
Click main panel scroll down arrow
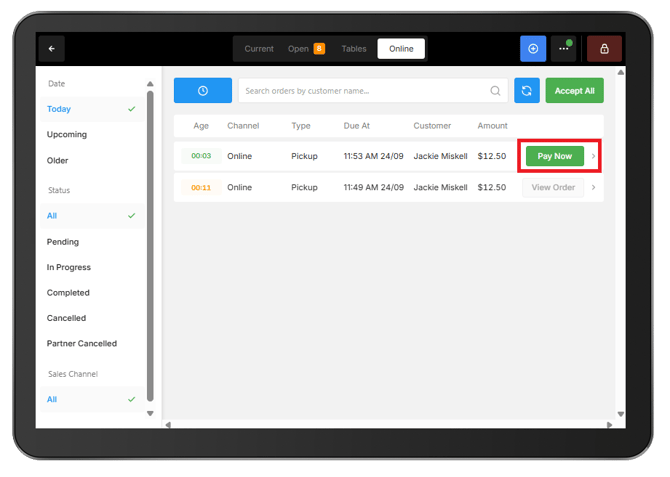click(x=620, y=414)
